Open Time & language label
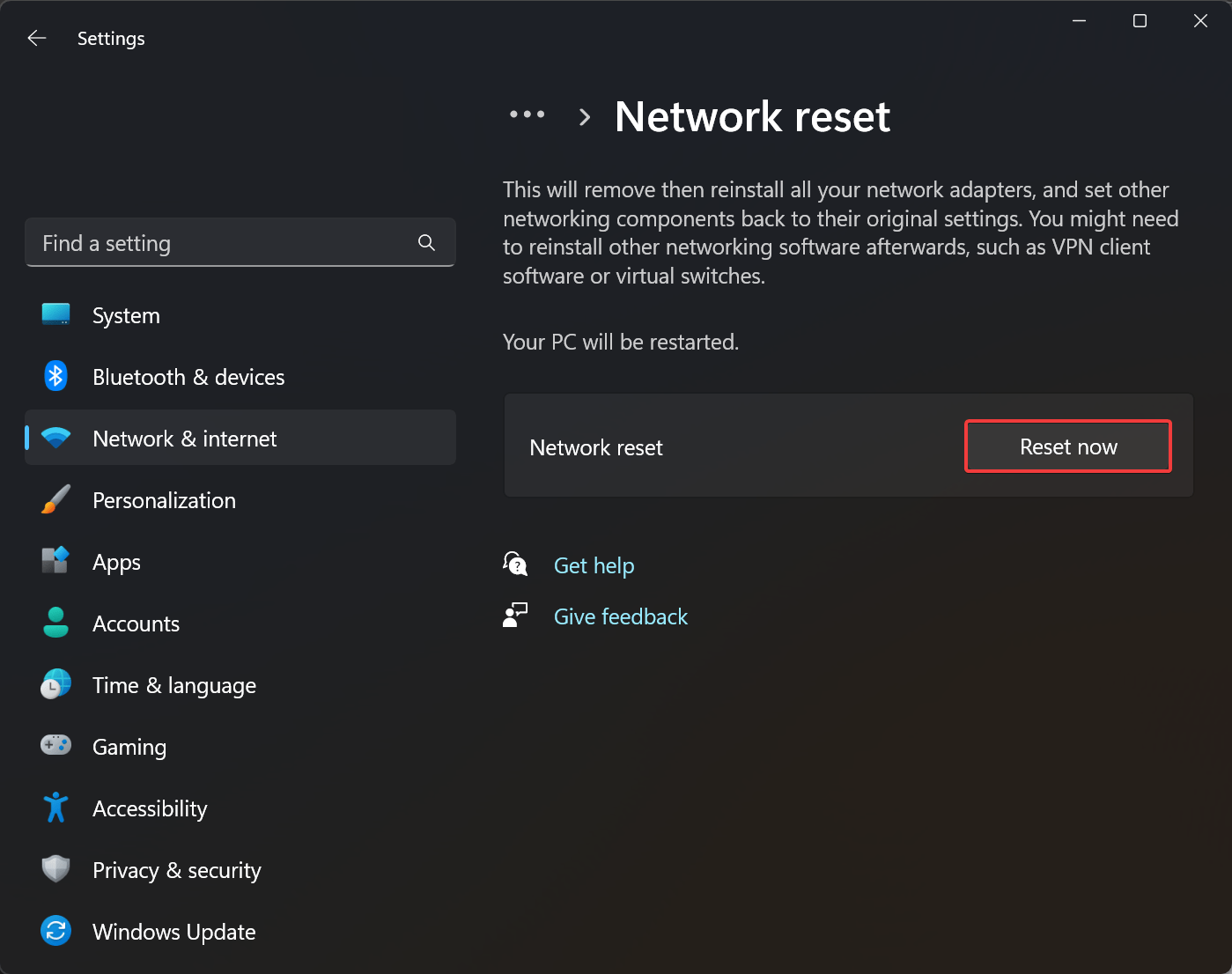Screen dimensions: 1232x974 click(174, 685)
